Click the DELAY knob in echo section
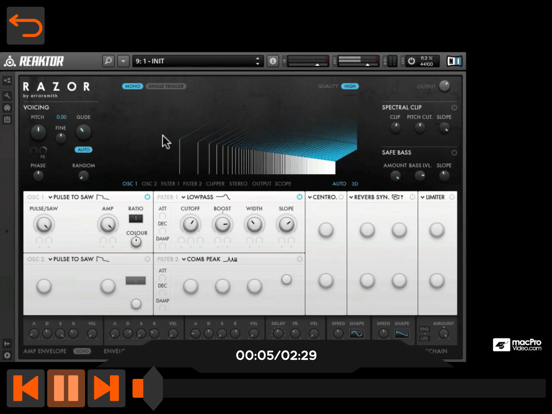Screen dimensions: 552x414 pos(278,333)
